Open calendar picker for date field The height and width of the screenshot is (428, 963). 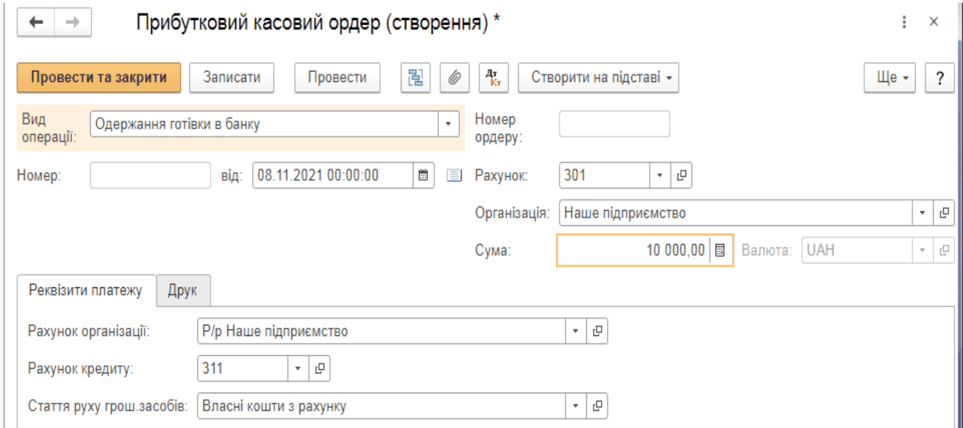click(423, 176)
